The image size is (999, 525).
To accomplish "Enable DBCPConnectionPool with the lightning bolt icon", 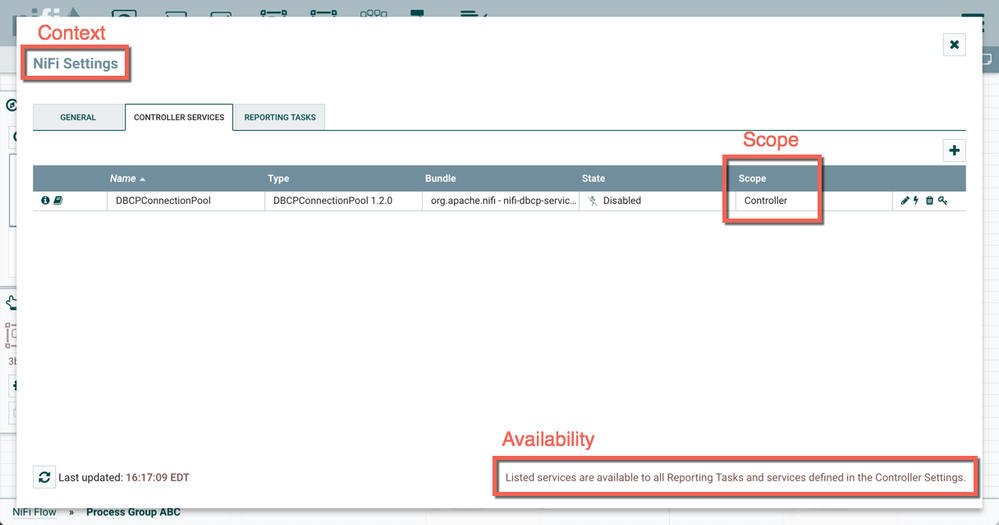I will pyautogui.click(x=916, y=201).
